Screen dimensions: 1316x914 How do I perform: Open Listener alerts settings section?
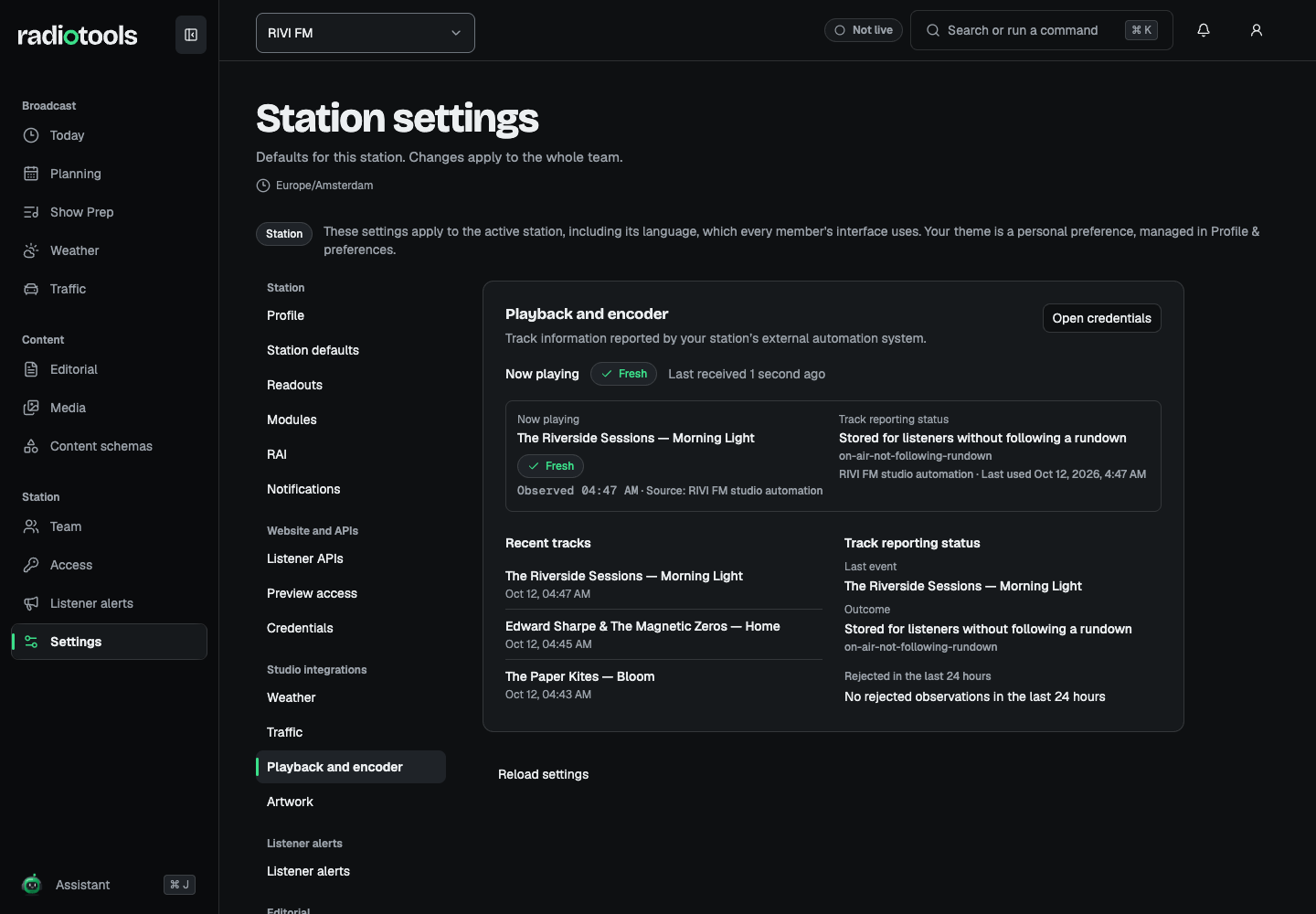pyautogui.click(x=351, y=871)
